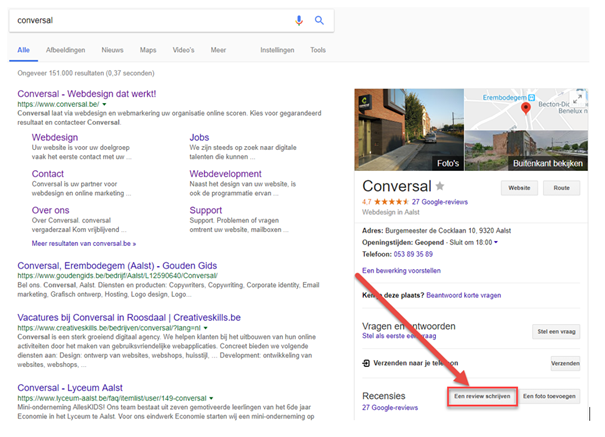Click phone number 053 89 35 89

pyautogui.click(x=413, y=254)
